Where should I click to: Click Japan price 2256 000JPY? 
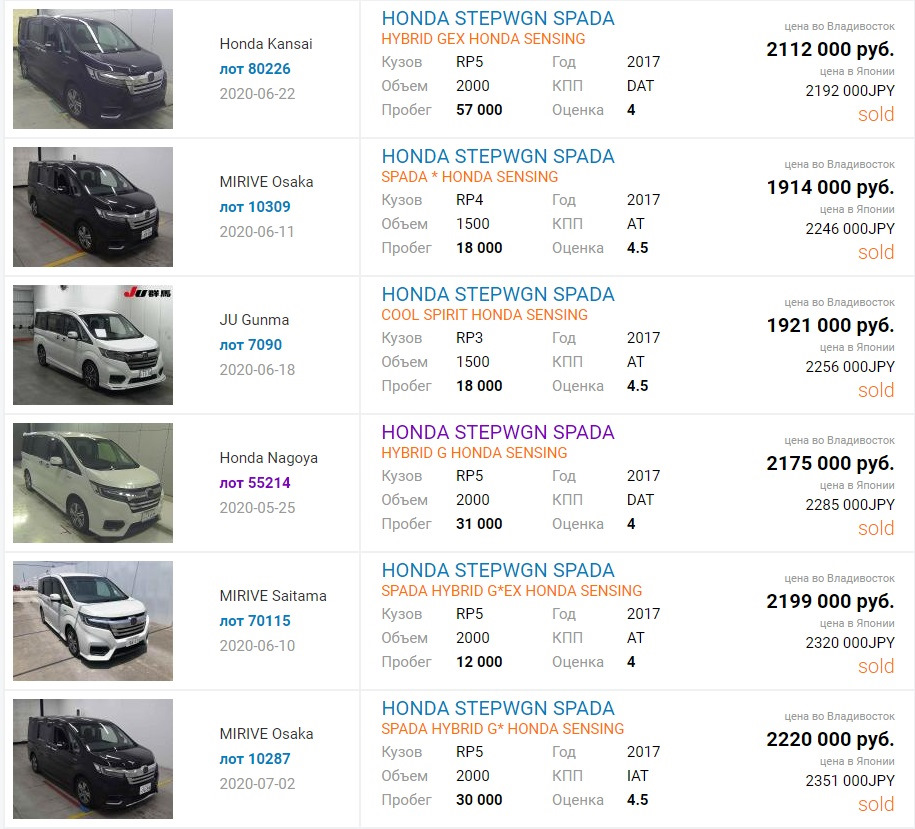pos(850,367)
